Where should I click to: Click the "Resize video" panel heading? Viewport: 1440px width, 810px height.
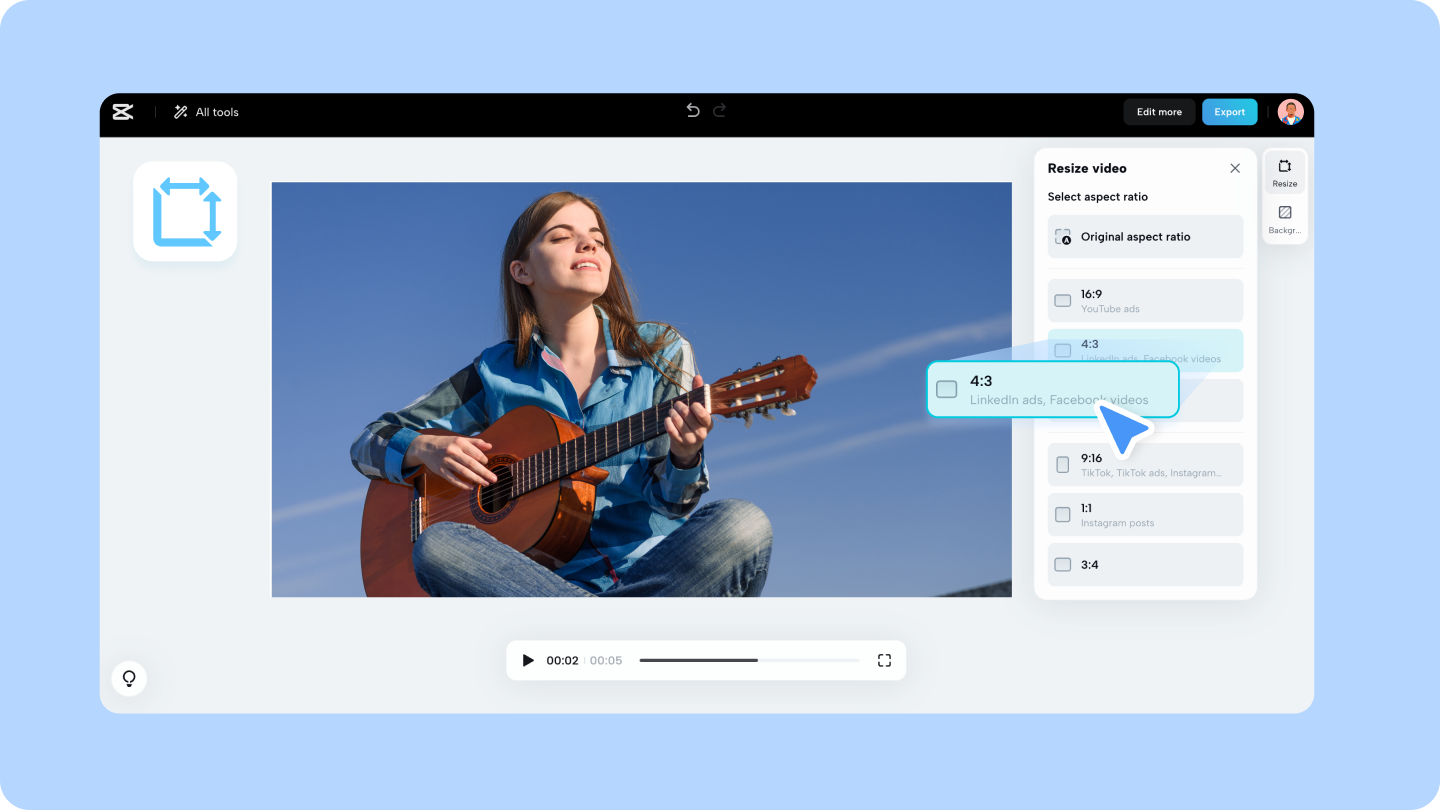(x=1087, y=168)
